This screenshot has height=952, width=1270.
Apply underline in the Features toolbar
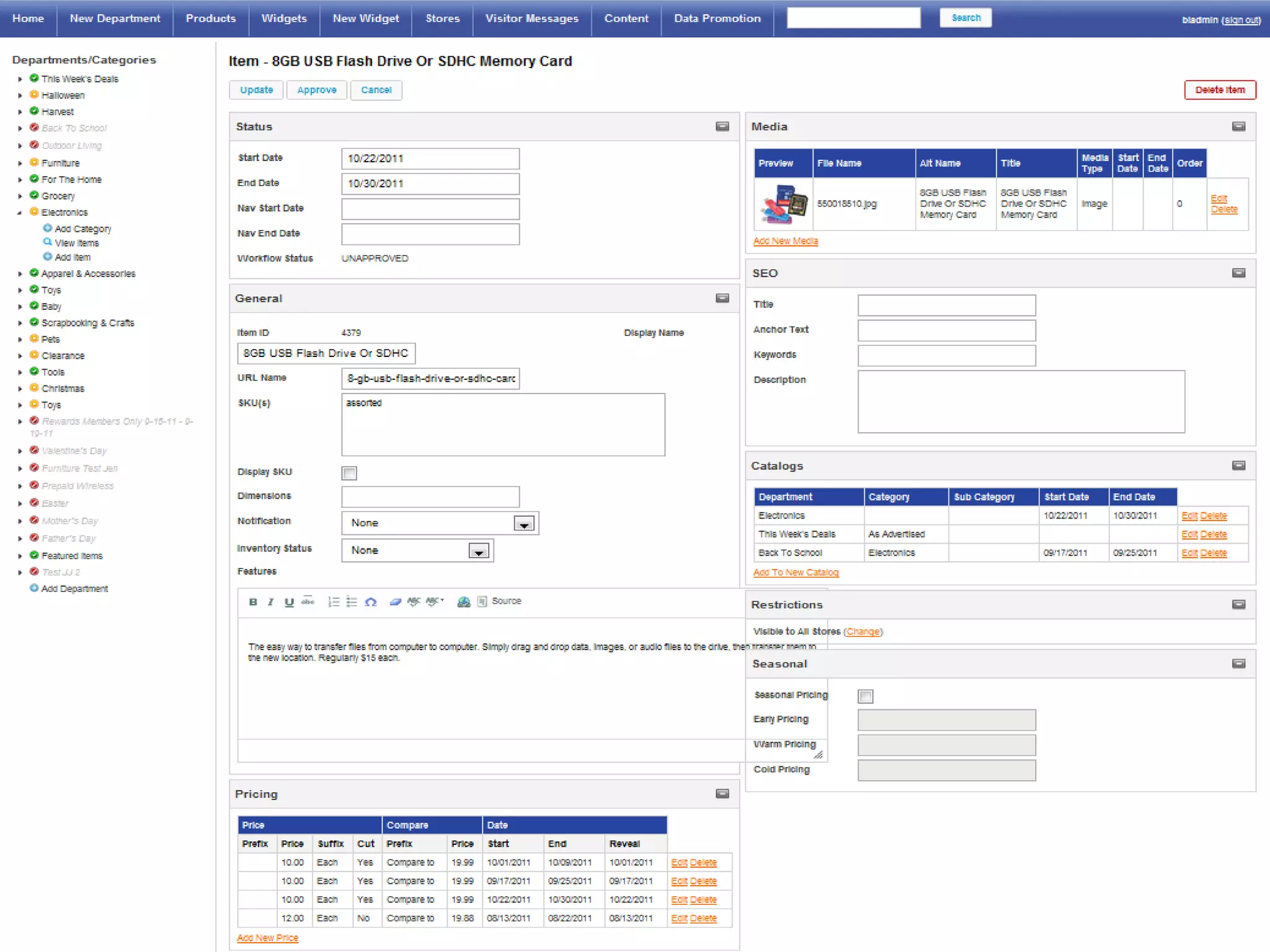point(289,602)
